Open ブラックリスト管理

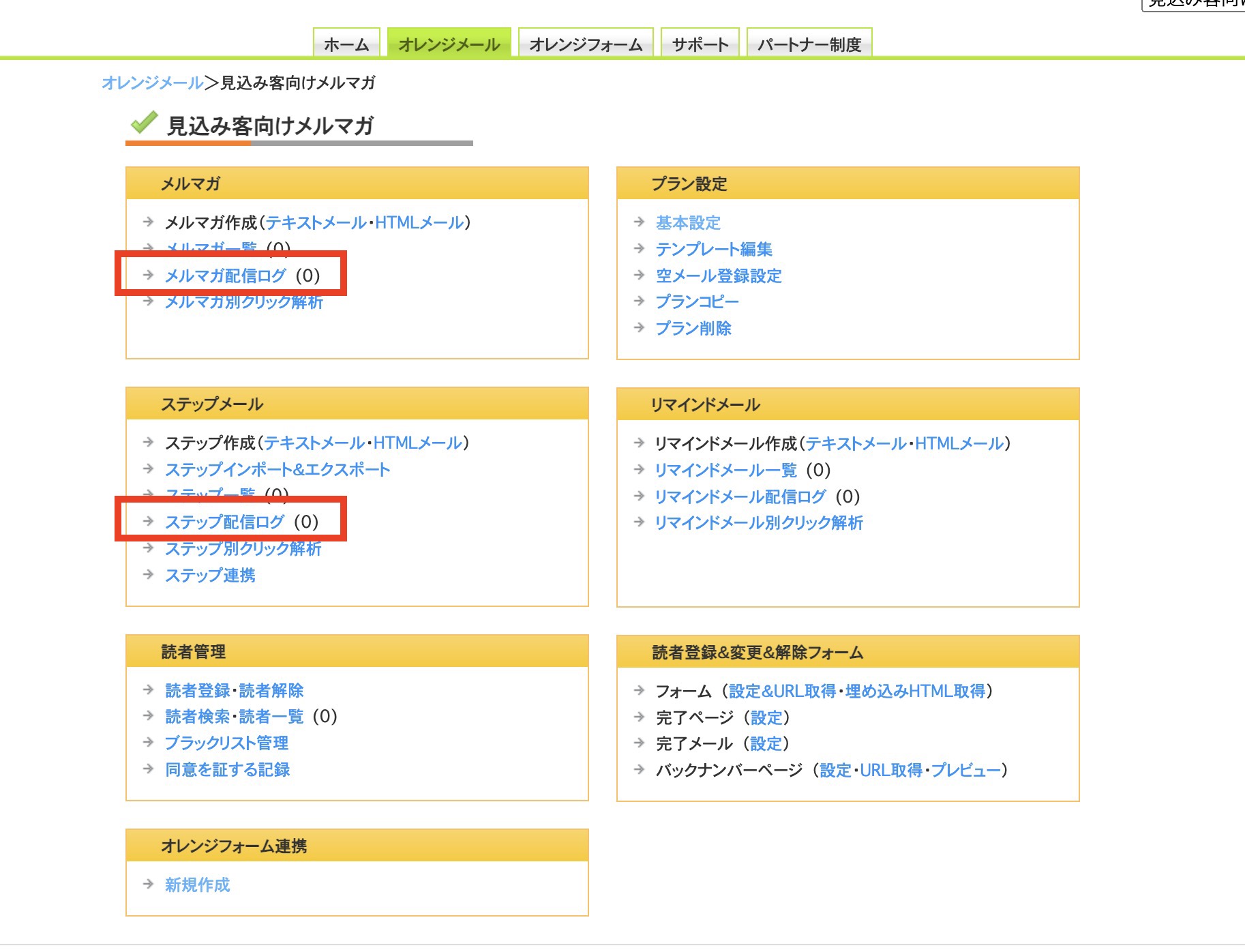tap(226, 743)
